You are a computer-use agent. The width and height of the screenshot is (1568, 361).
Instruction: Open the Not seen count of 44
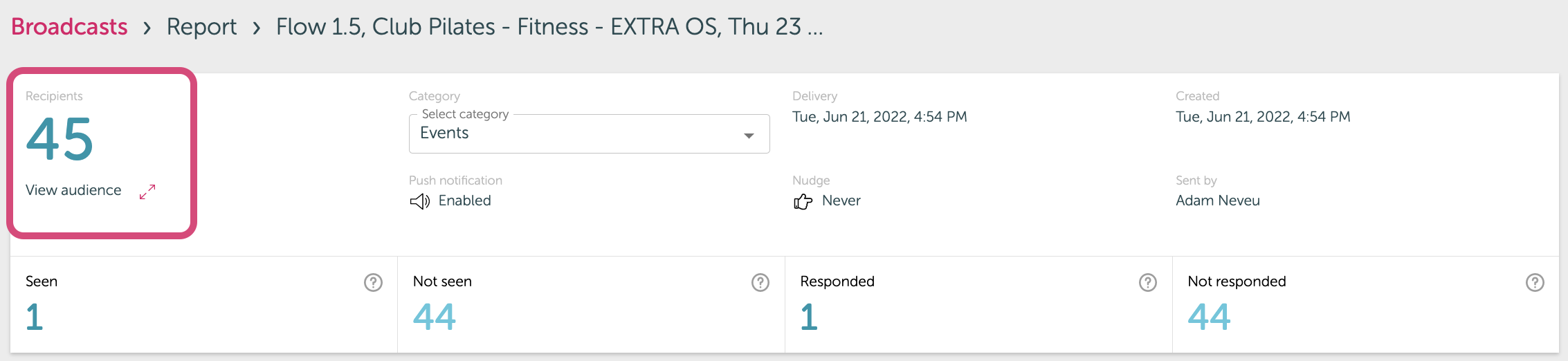coord(435,317)
